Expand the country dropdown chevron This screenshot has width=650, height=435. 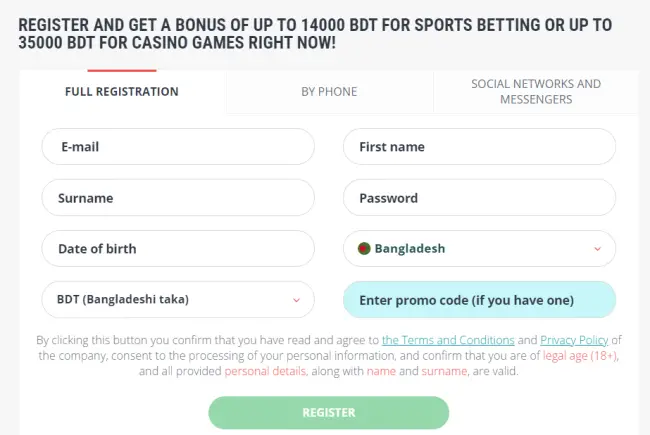[x=597, y=248]
